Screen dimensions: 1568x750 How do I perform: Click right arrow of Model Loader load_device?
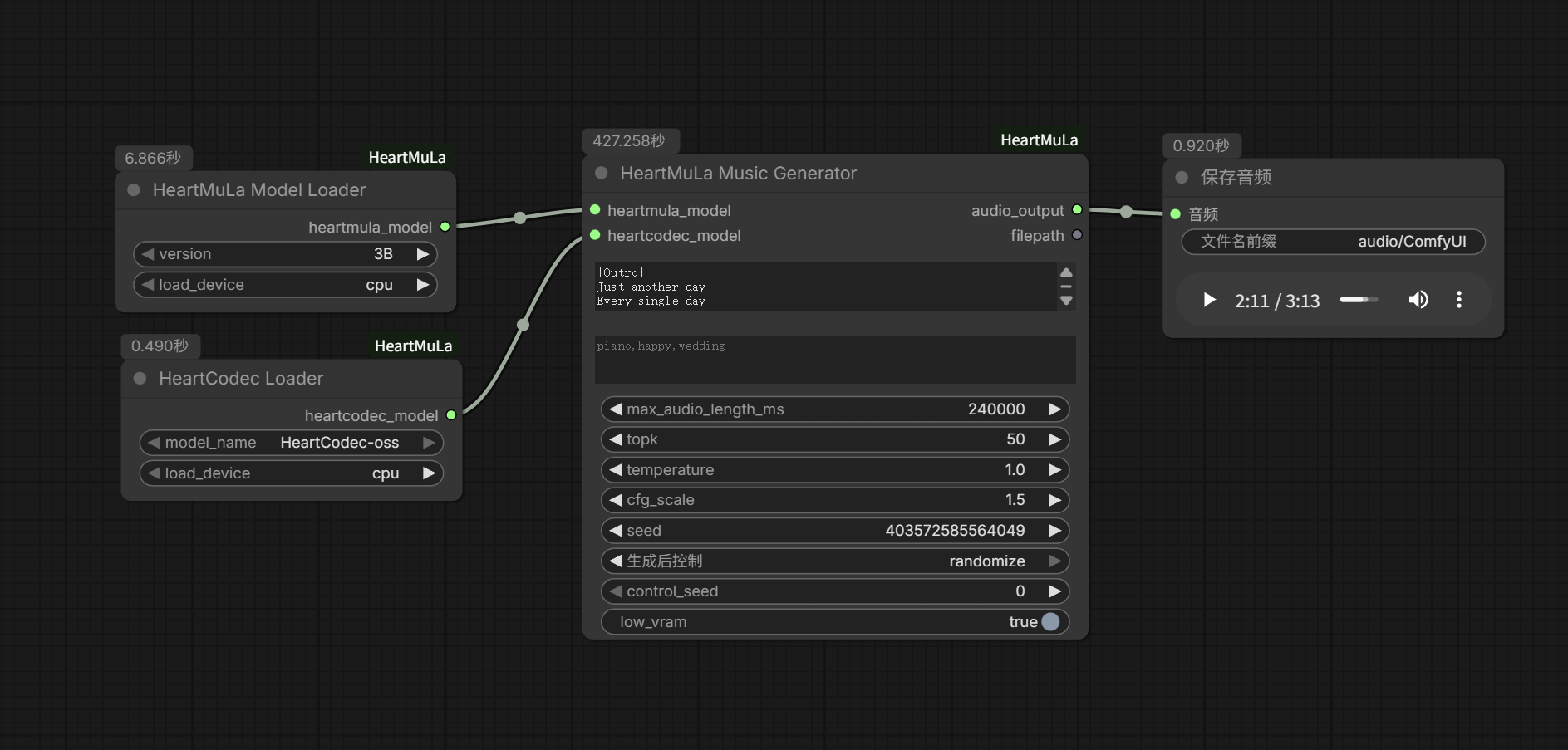(x=423, y=285)
